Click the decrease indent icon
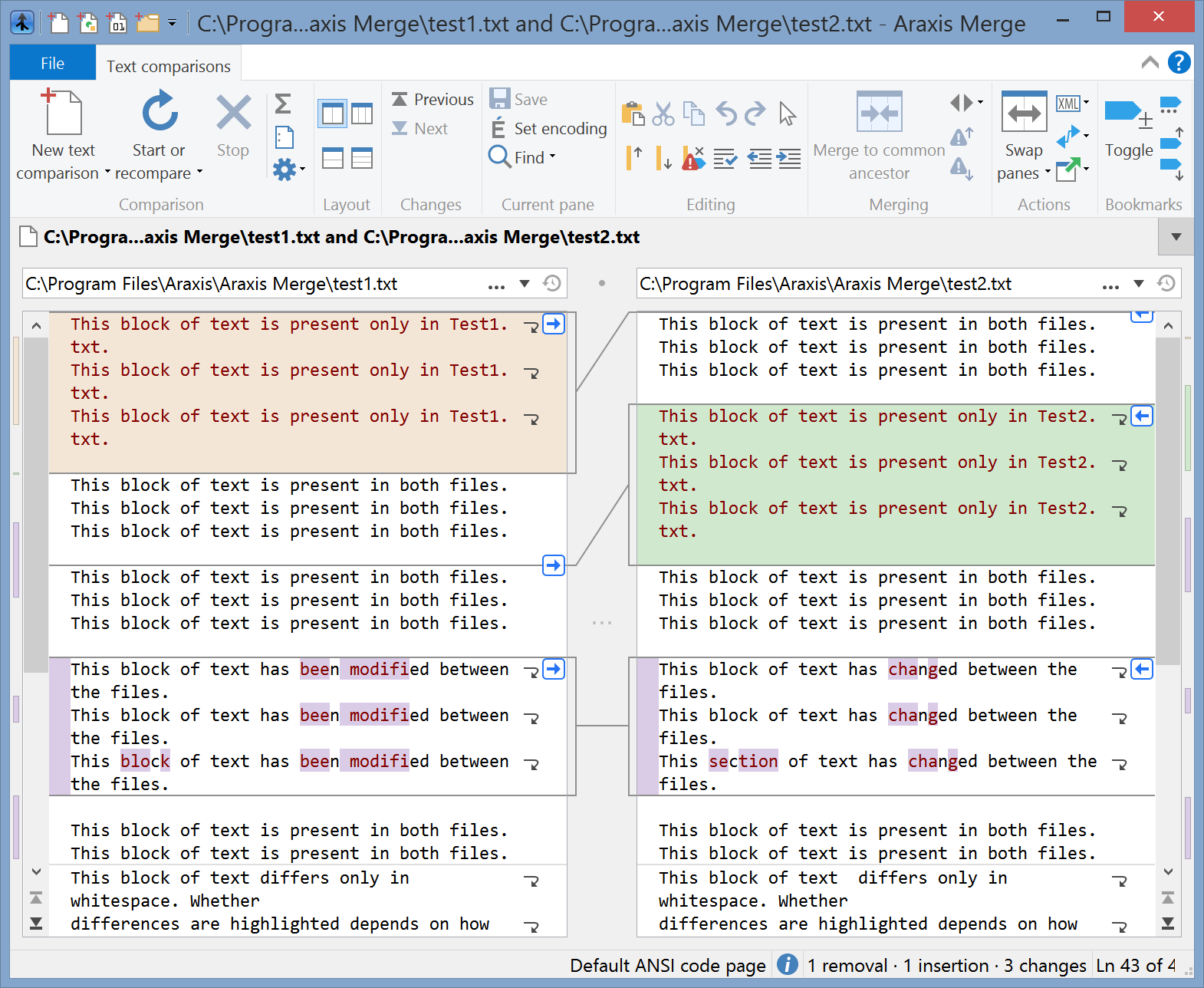This screenshot has width=1204, height=988. tap(759, 158)
